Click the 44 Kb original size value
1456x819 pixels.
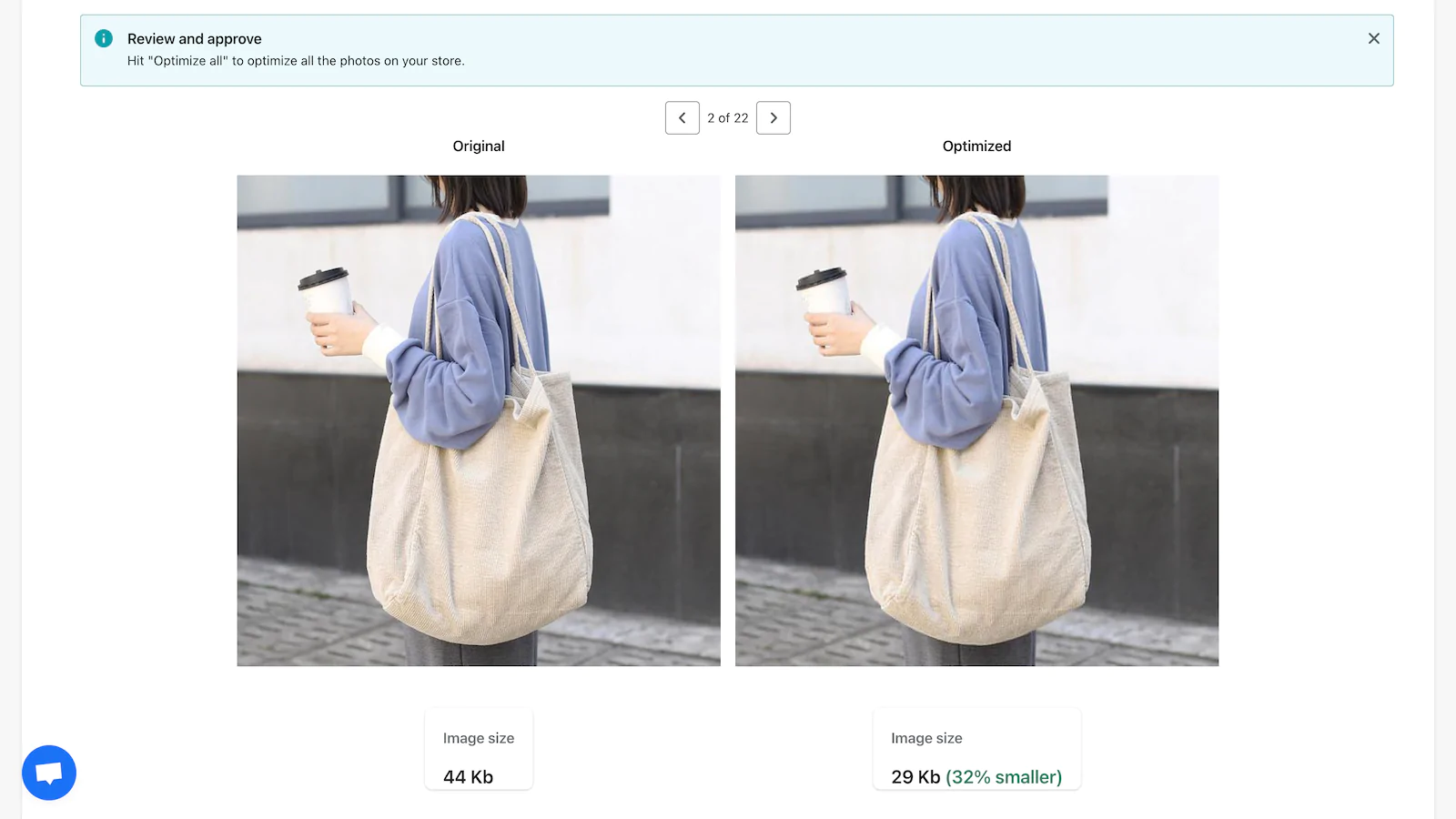click(x=468, y=777)
